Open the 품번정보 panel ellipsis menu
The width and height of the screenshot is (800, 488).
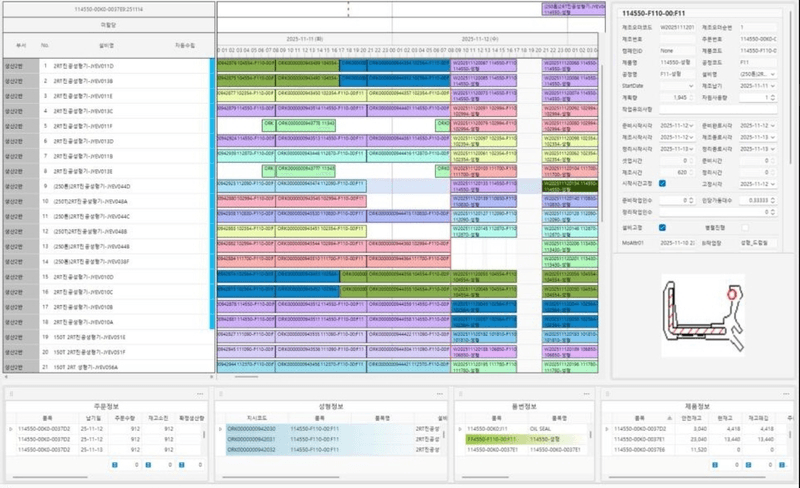pos(586,394)
